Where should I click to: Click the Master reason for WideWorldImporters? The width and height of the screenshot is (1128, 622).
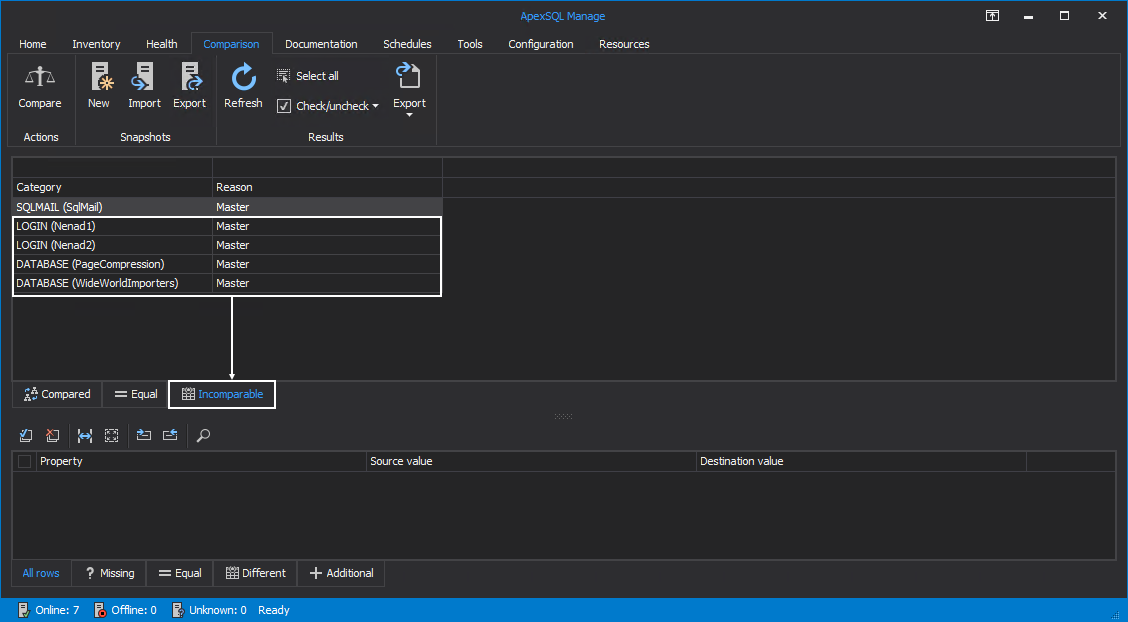click(232, 283)
